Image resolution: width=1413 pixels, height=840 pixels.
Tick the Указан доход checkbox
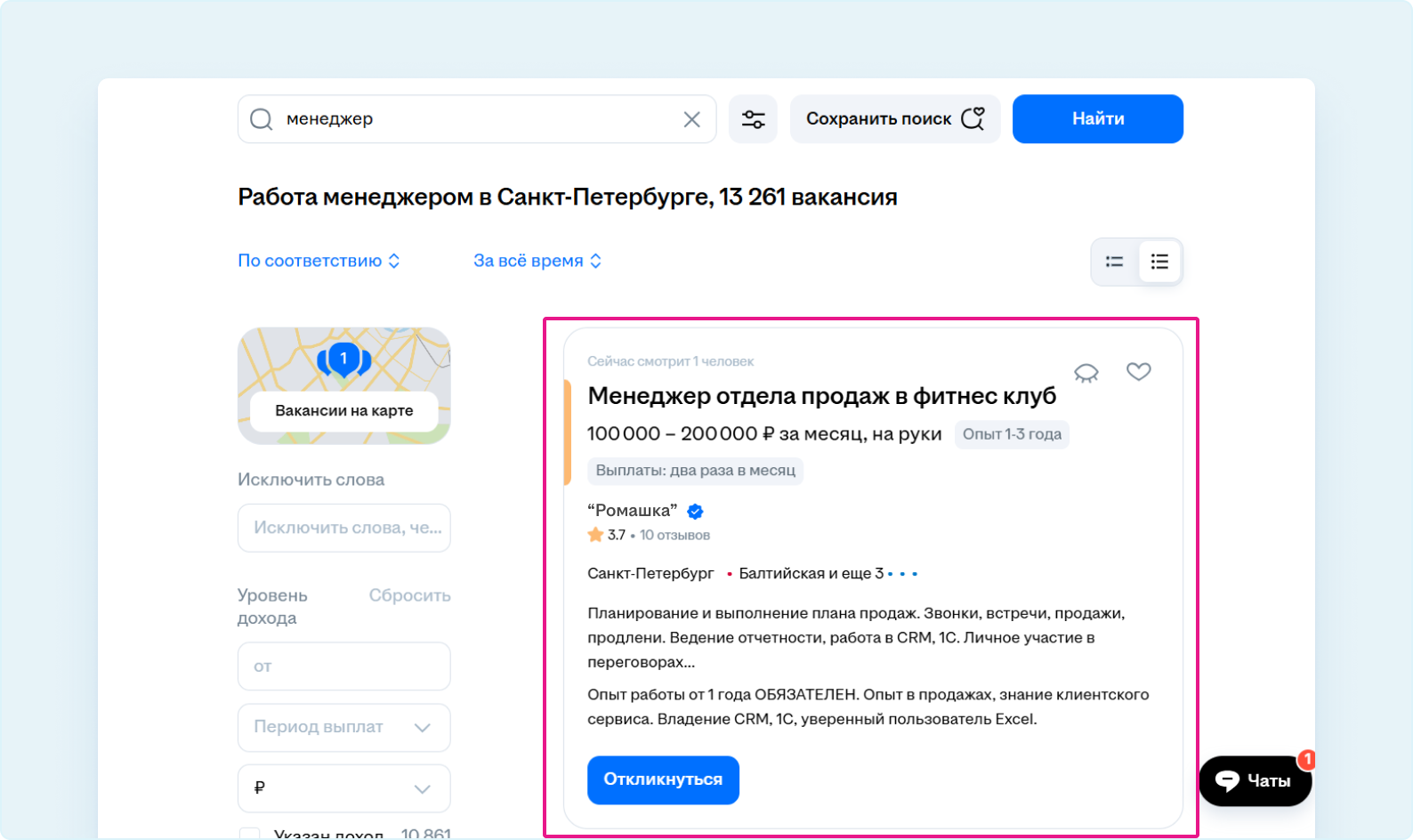pos(250,834)
